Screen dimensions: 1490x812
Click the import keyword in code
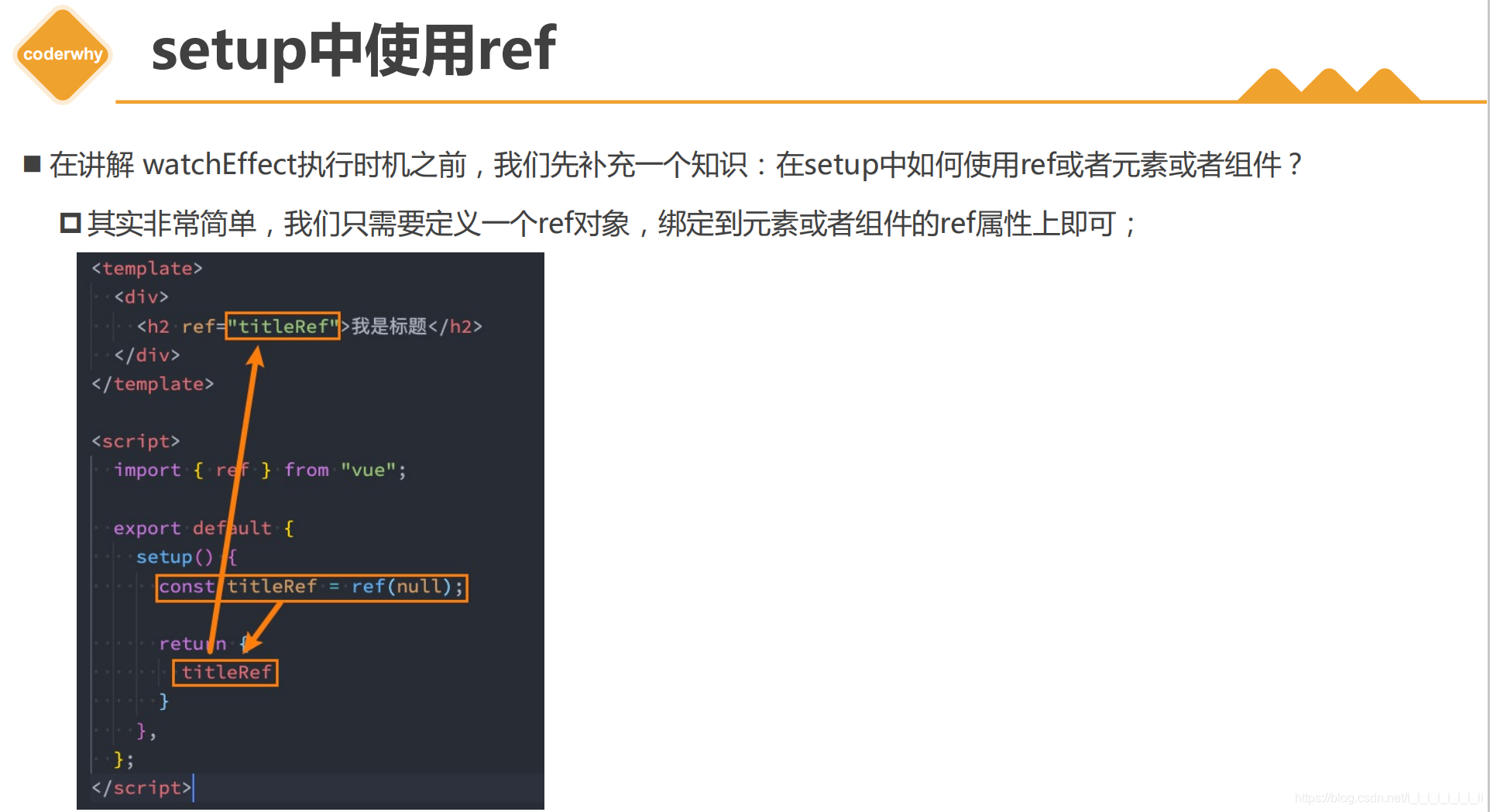147,470
